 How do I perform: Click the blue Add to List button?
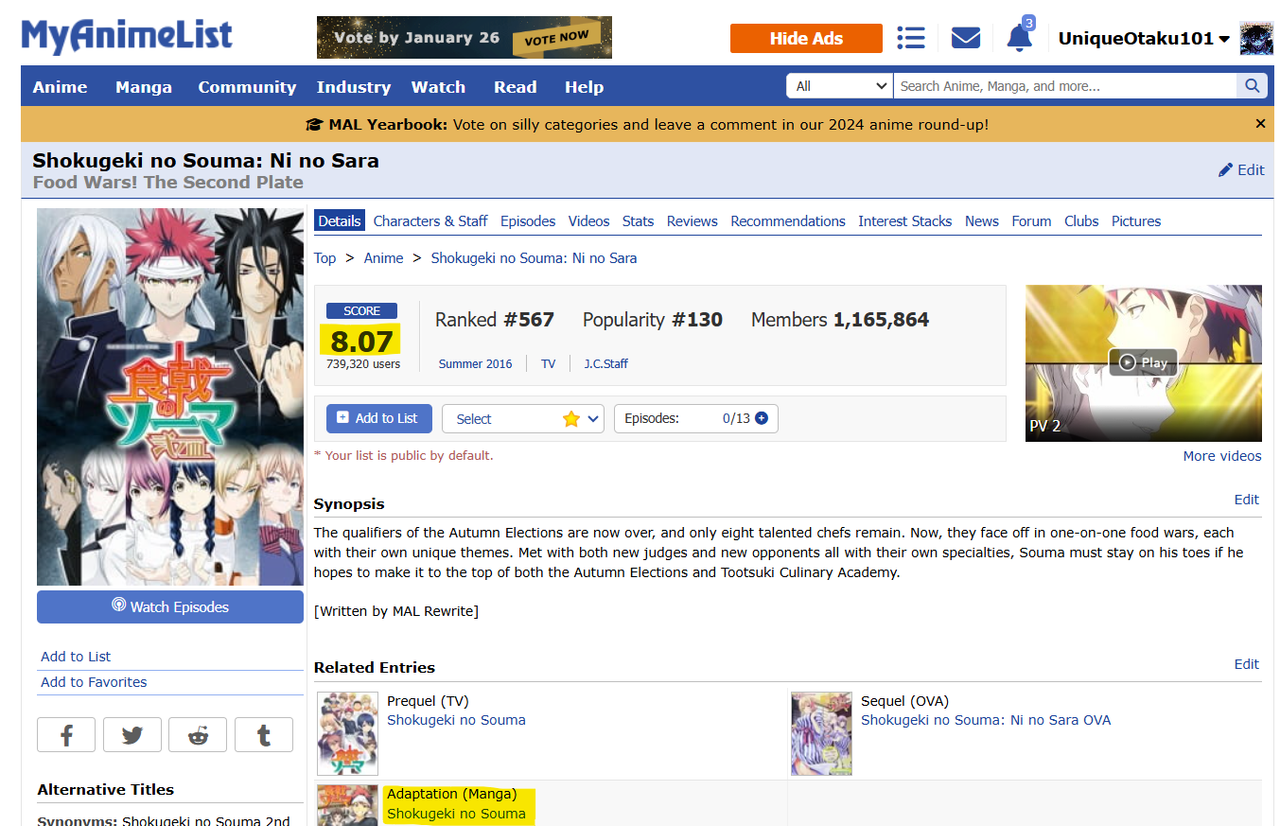pyautogui.click(x=378, y=418)
